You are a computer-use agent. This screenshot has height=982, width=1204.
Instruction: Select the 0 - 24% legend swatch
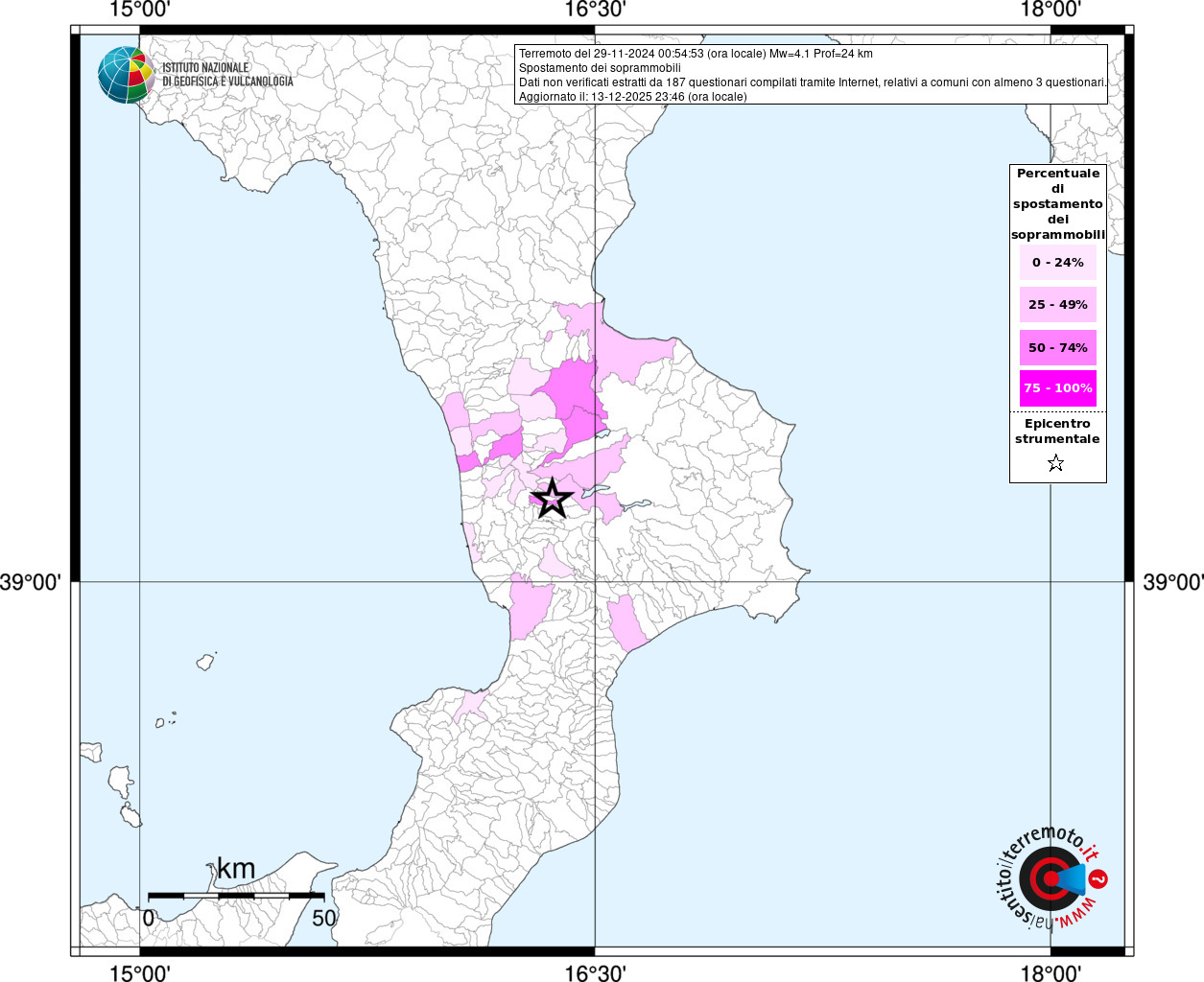[x=1058, y=263]
